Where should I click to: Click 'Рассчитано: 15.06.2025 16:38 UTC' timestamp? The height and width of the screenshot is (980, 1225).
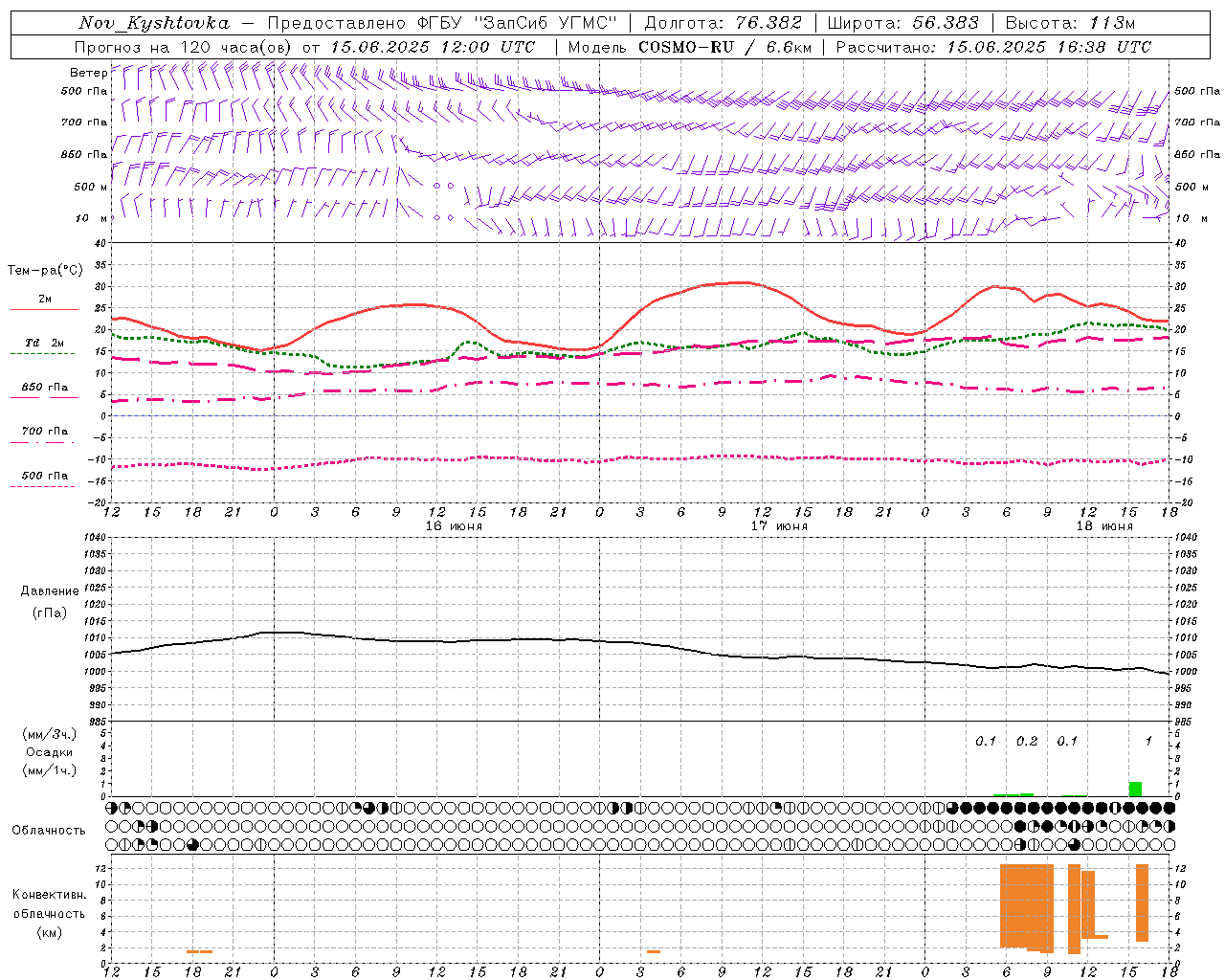coord(993,47)
